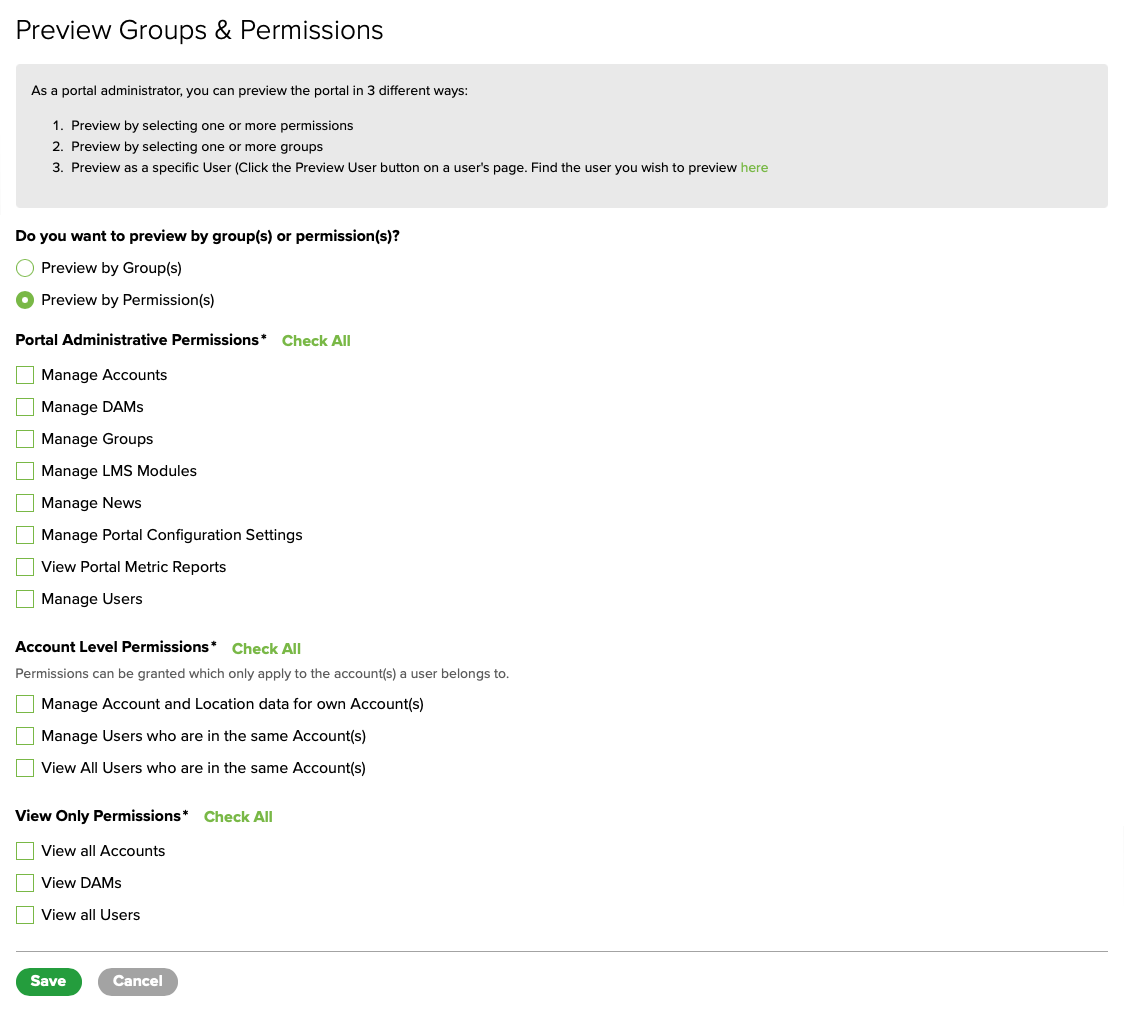Enable Manage Users who are in same Account(s)
Screen dimensions: 1124x1014
pyautogui.click(x=25, y=736)
